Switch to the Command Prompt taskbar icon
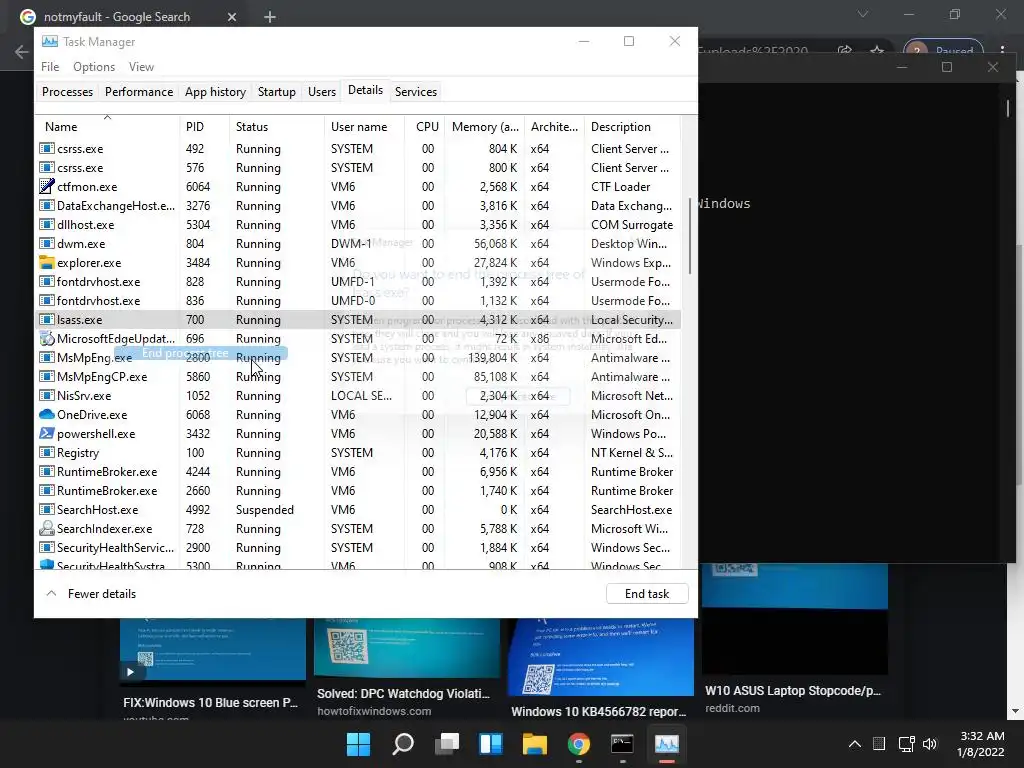This screenshot has height=768, width=1024. (x=622, y=744)
